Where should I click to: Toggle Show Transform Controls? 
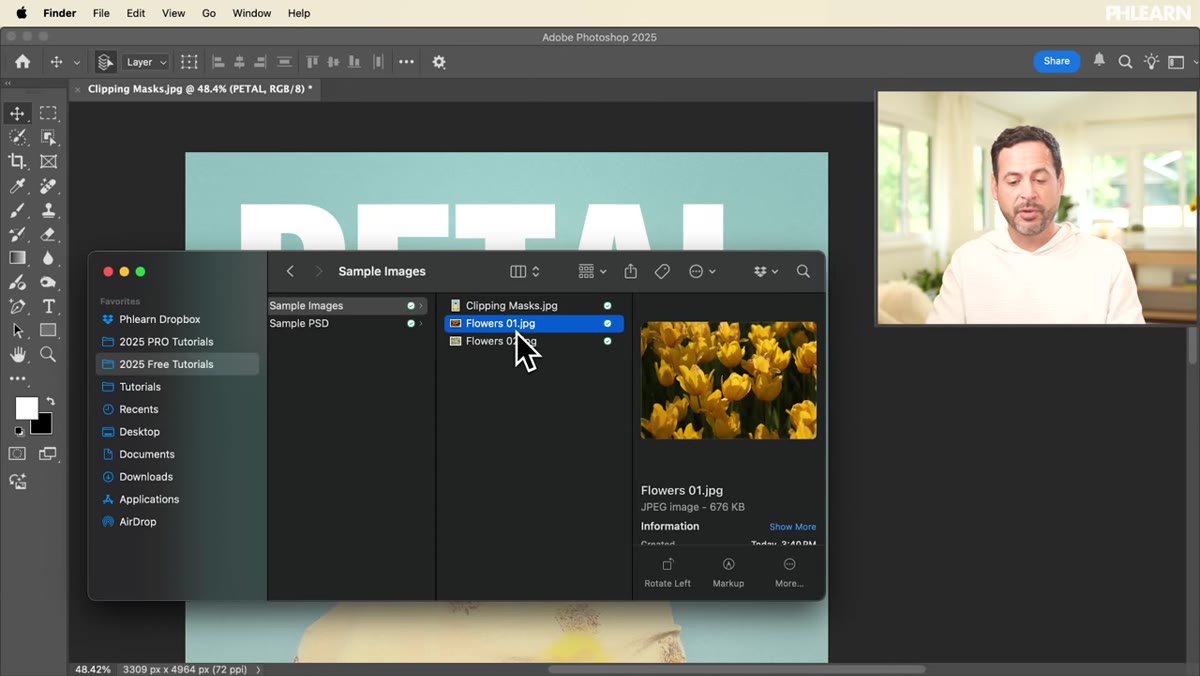[x=189, y=62]
